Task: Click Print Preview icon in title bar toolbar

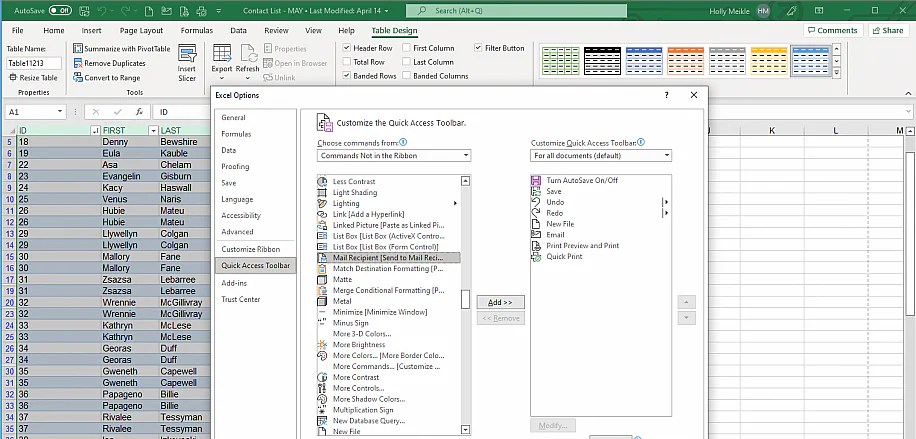Action: (184, 11)
